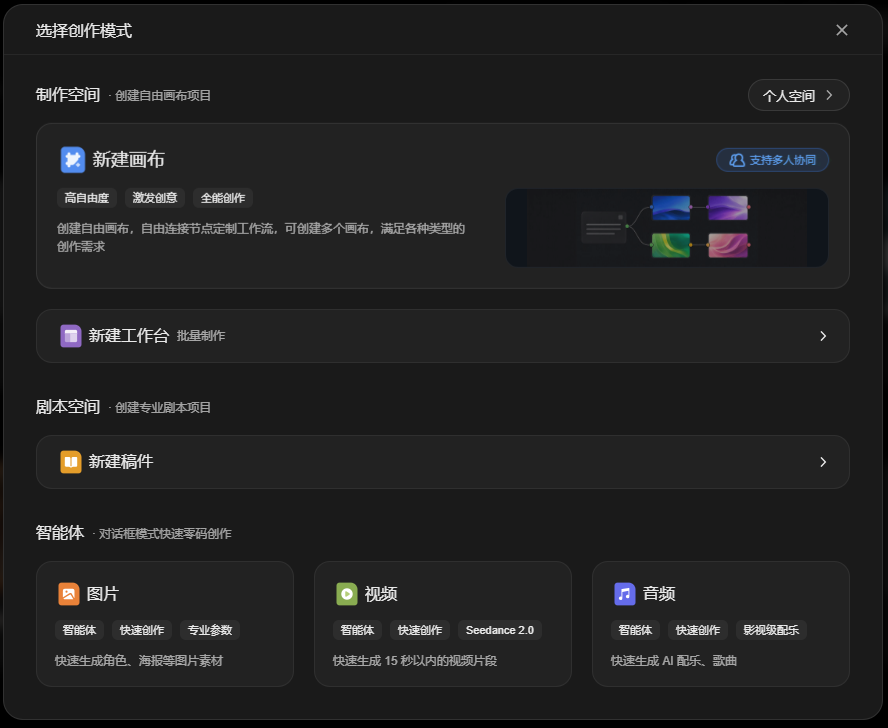Click the 高自由度 tag
888x728 pixels.
[x=87, y=198]
